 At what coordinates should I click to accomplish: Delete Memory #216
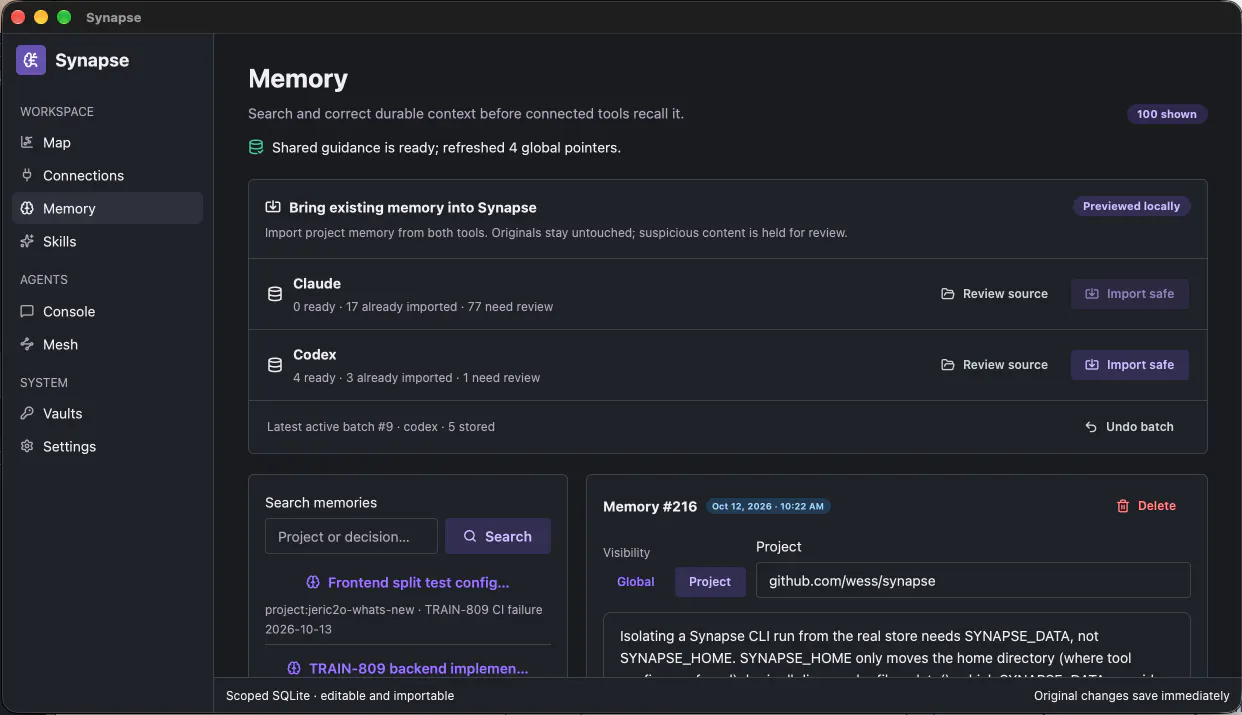click(x=1146, y=506)
